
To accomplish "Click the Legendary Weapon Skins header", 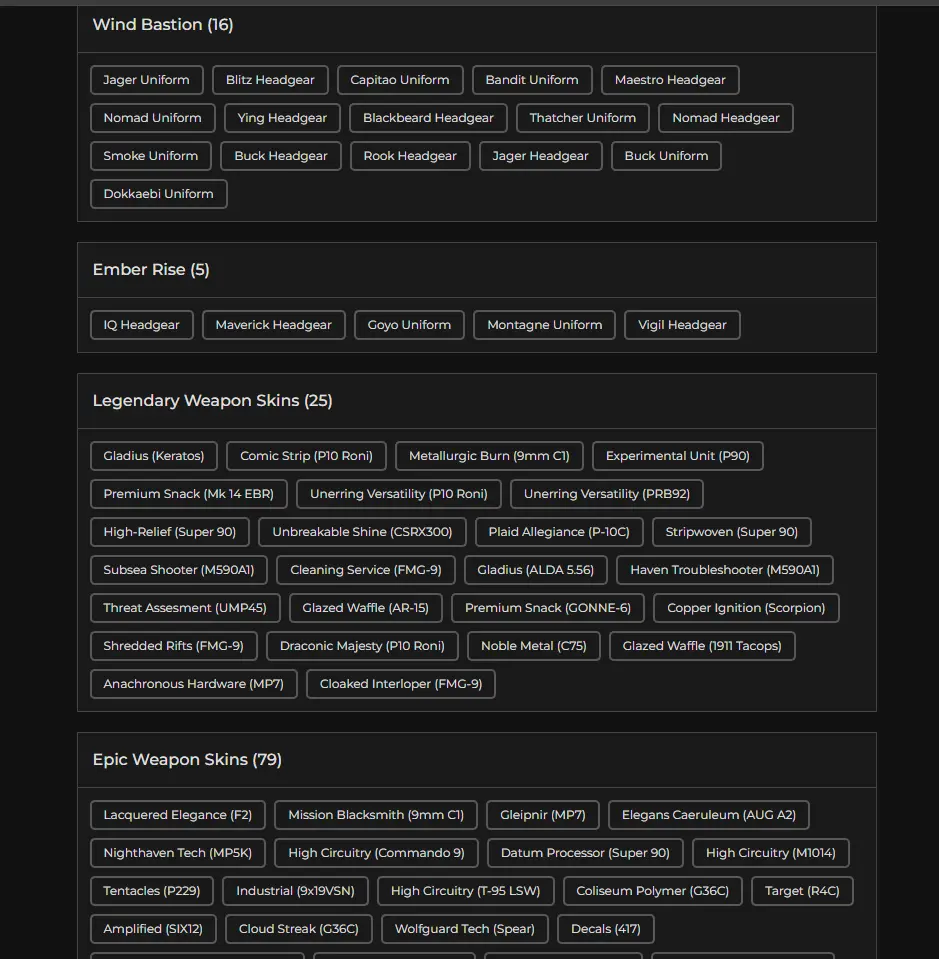I will 212,401.
